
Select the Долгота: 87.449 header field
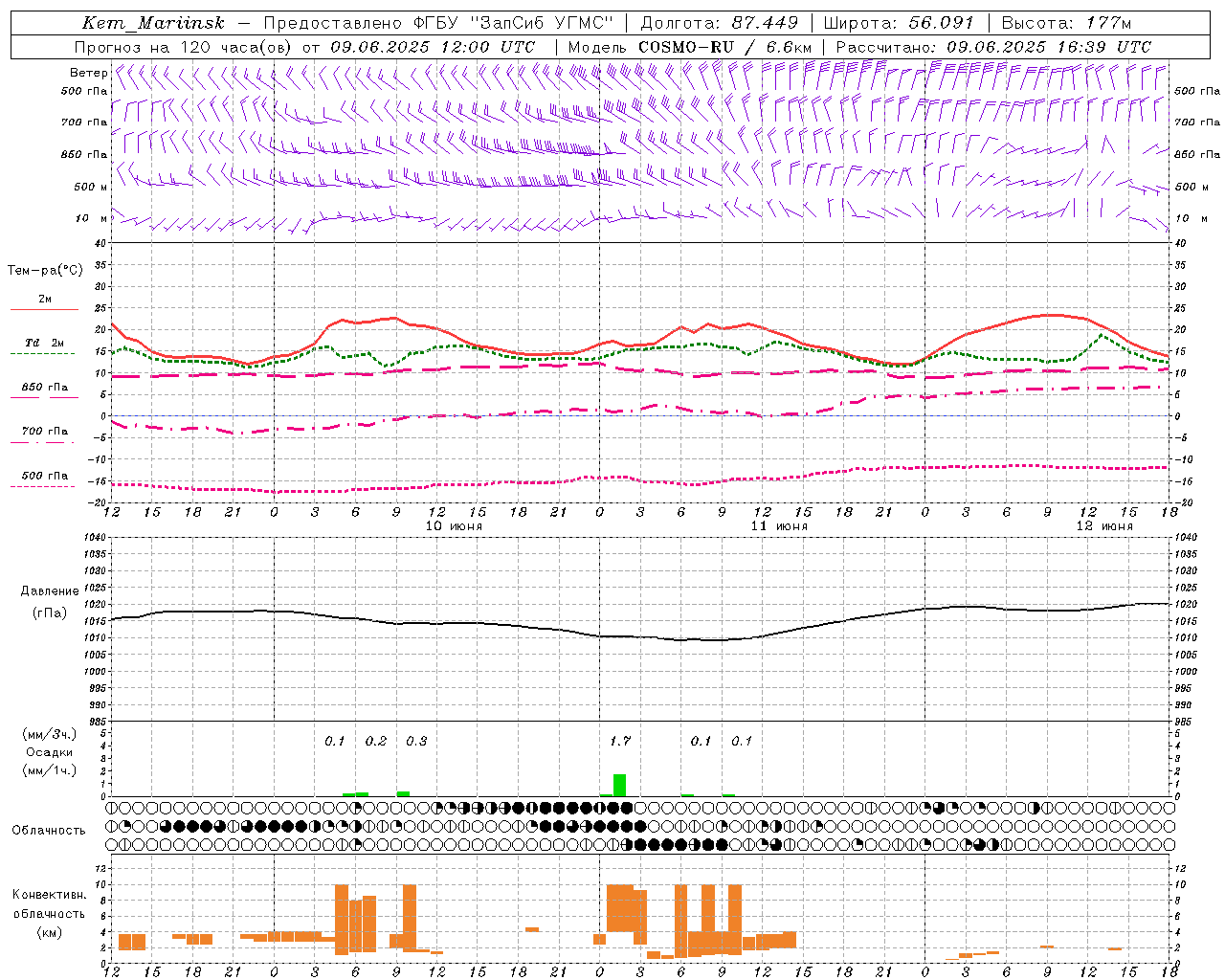pos(720,23)
